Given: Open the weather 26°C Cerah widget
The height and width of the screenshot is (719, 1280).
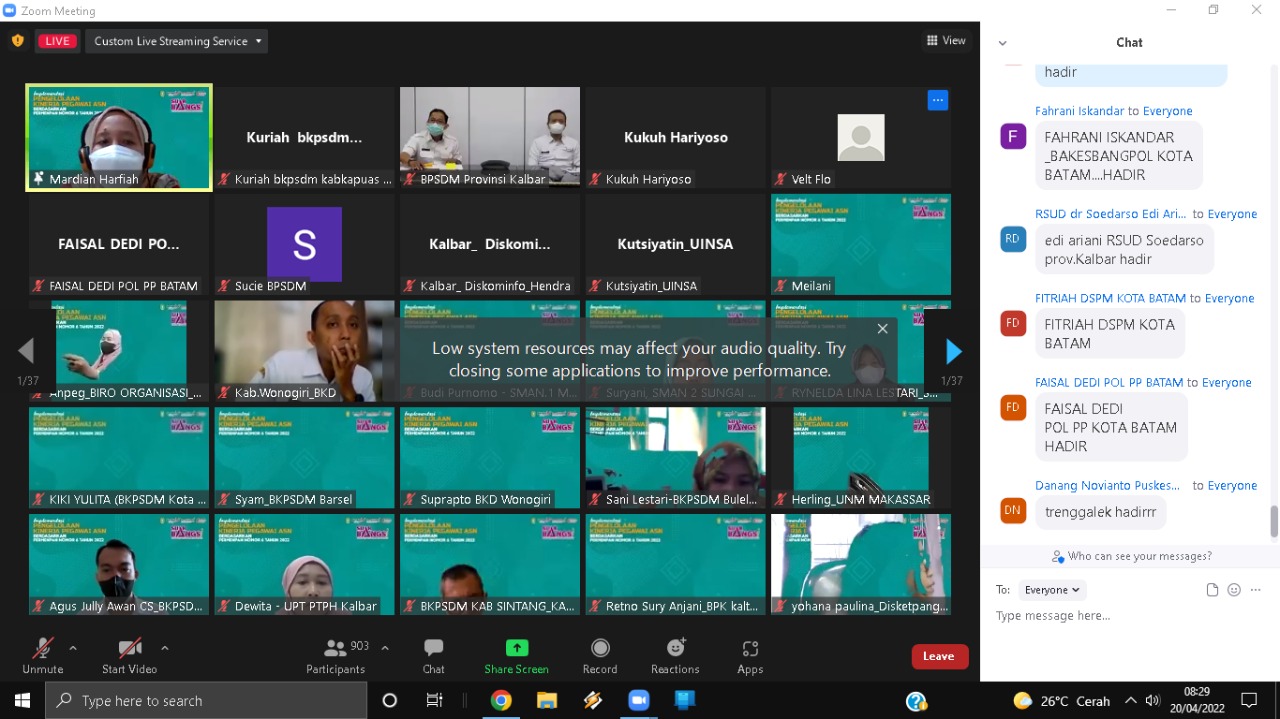Looking at the screenshot, I should coord(1062,701).
